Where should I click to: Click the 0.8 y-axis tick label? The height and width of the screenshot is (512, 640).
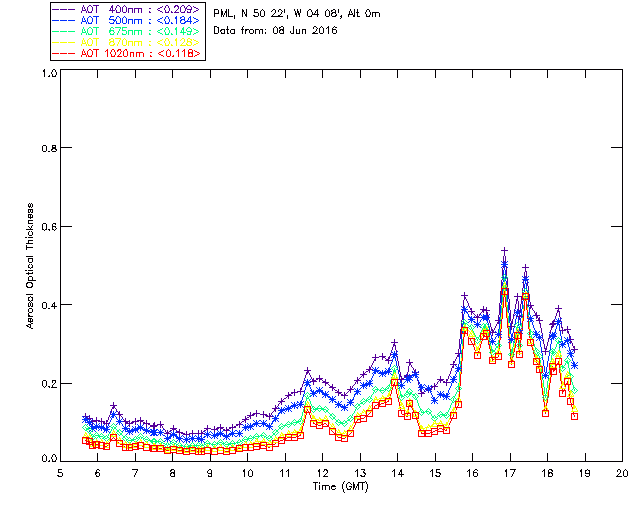pyautogui.click(x=49, y=148)
